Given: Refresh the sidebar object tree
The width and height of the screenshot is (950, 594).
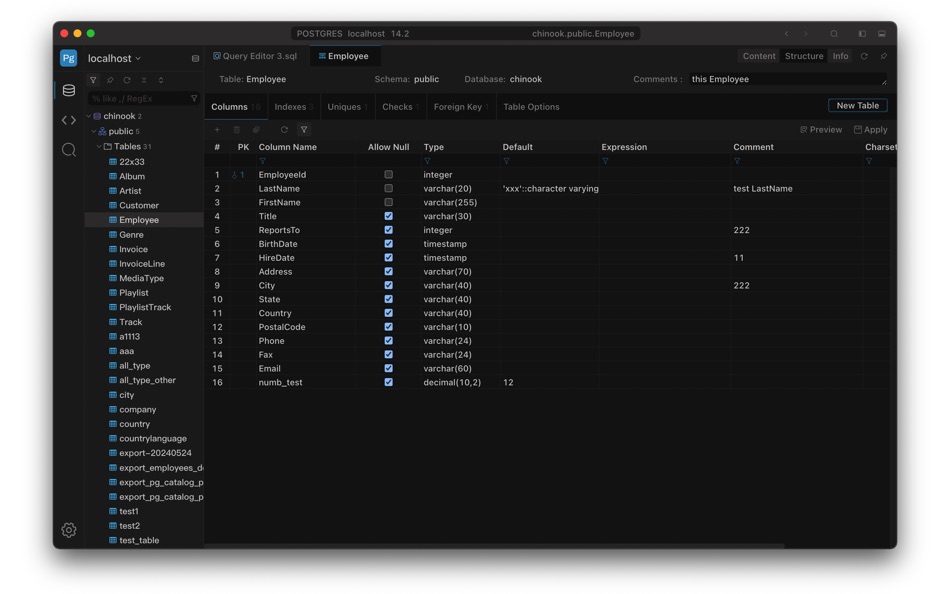Looking at the screenshot, I should [x=127, y=80].
